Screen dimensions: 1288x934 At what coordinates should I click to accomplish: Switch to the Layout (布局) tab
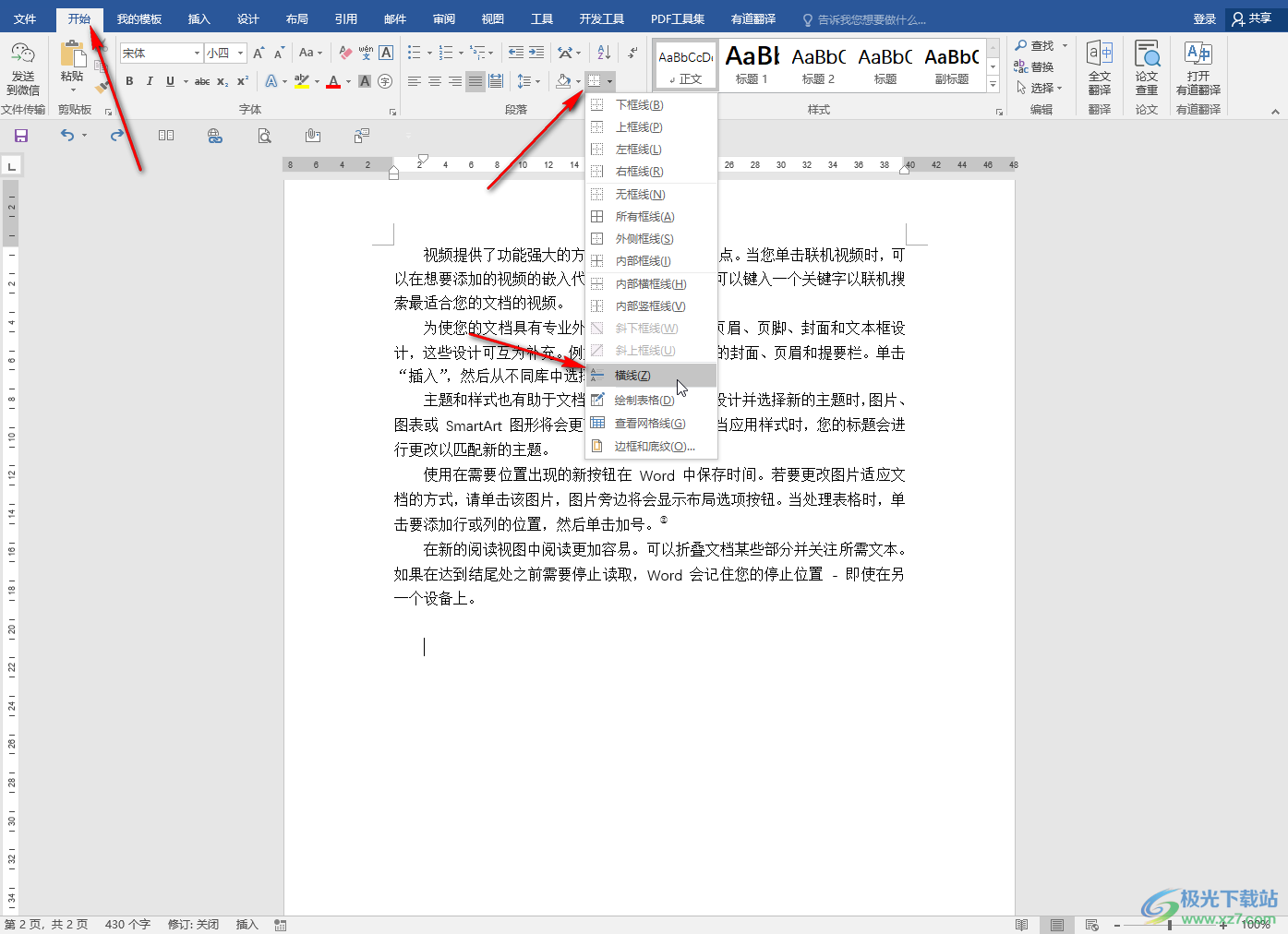(x=297, y=18)
